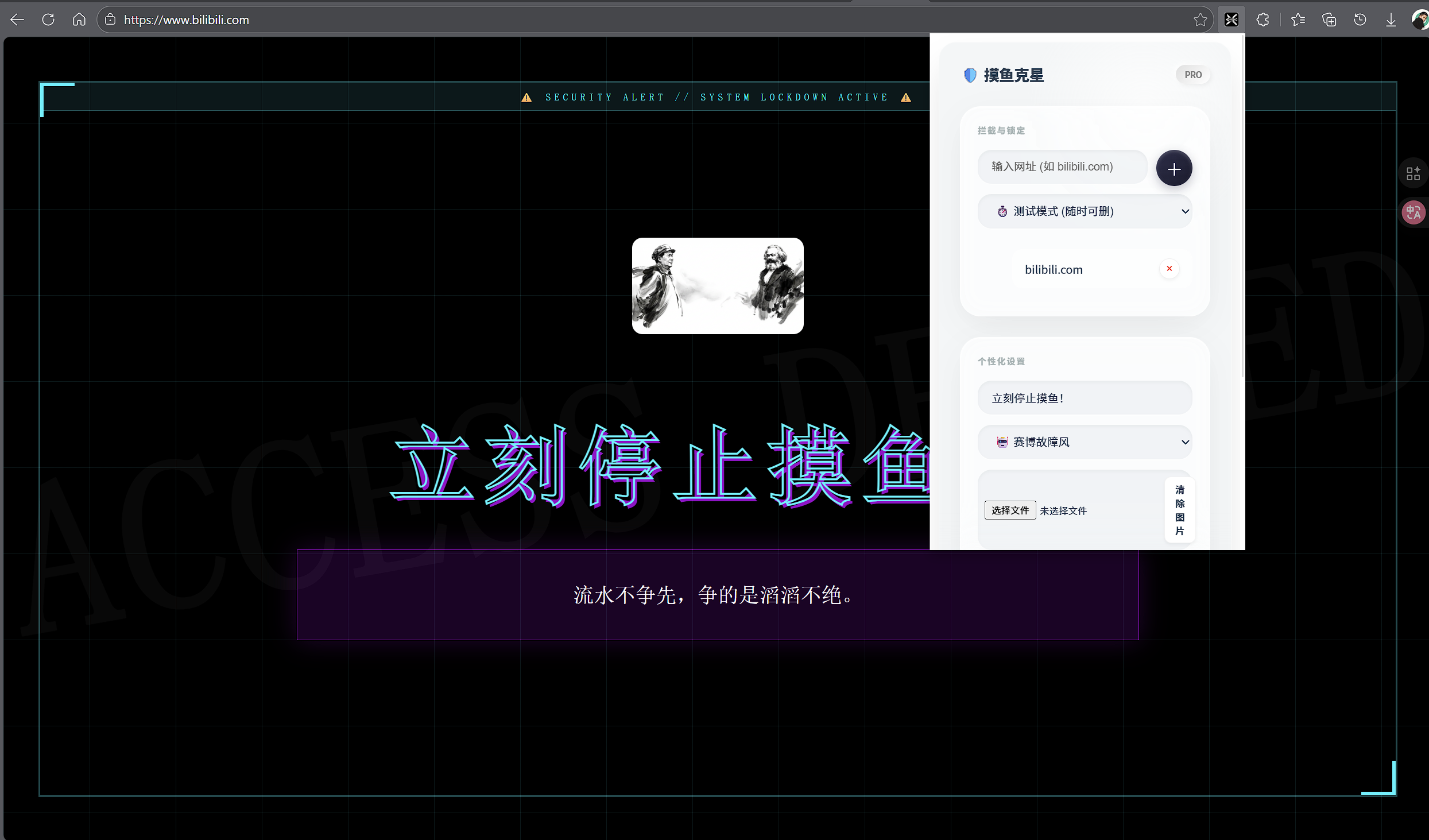Bookmark this page with the star icon

click(1200, 19)
